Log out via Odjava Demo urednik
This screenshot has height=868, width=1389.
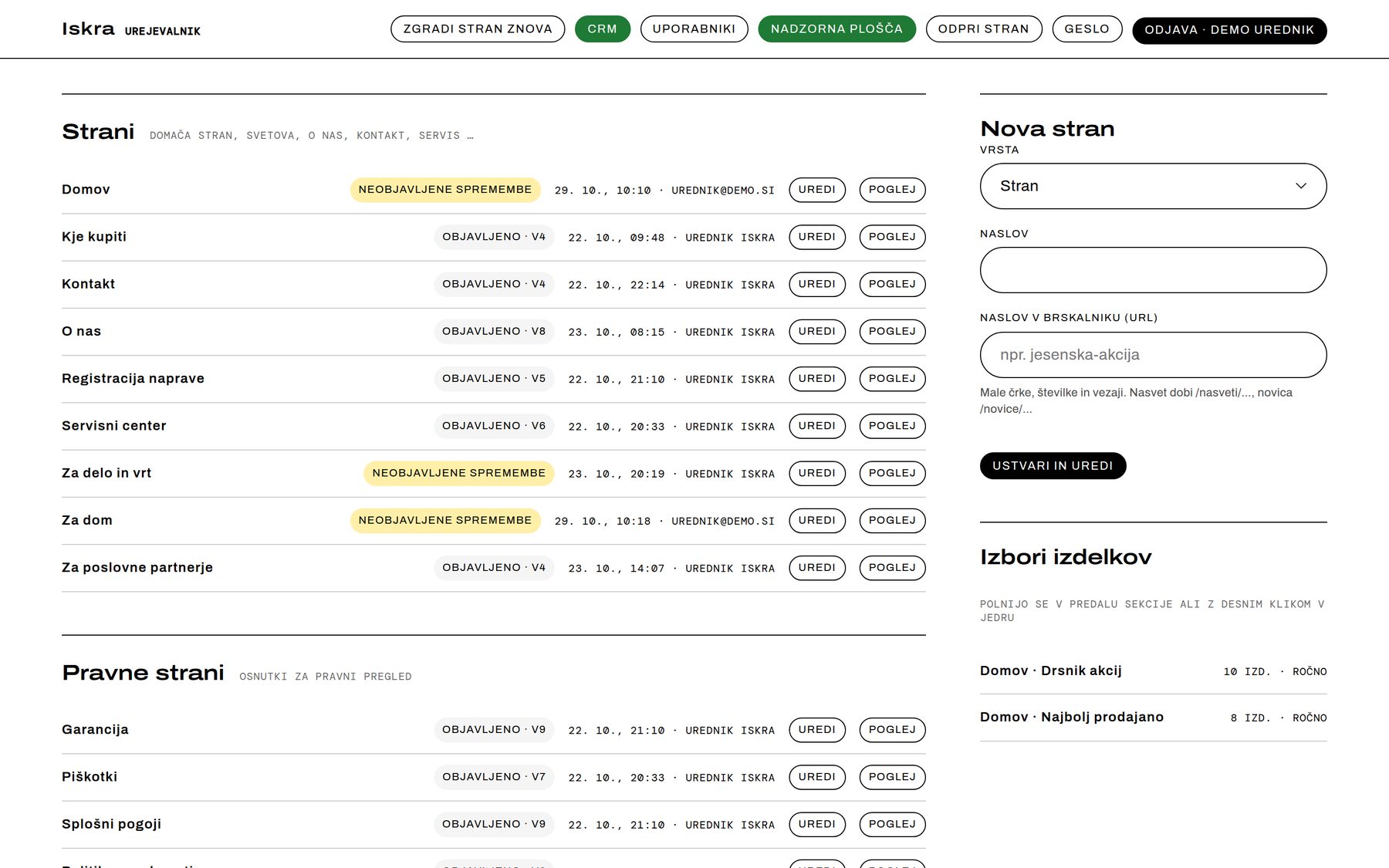point(1229,30)
